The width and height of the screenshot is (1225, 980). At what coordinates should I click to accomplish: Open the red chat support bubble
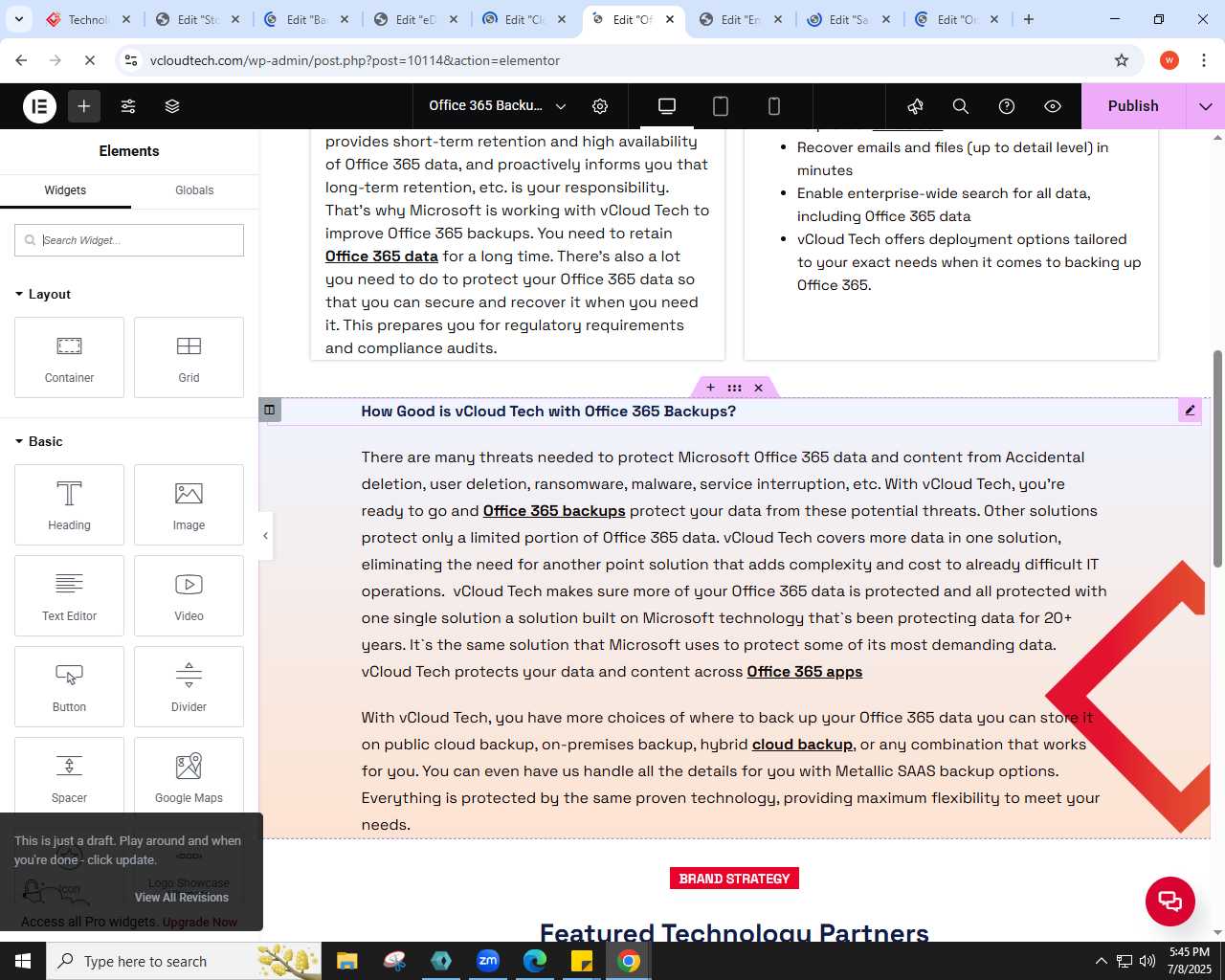pyautogui.click(x=1170, y=902)
